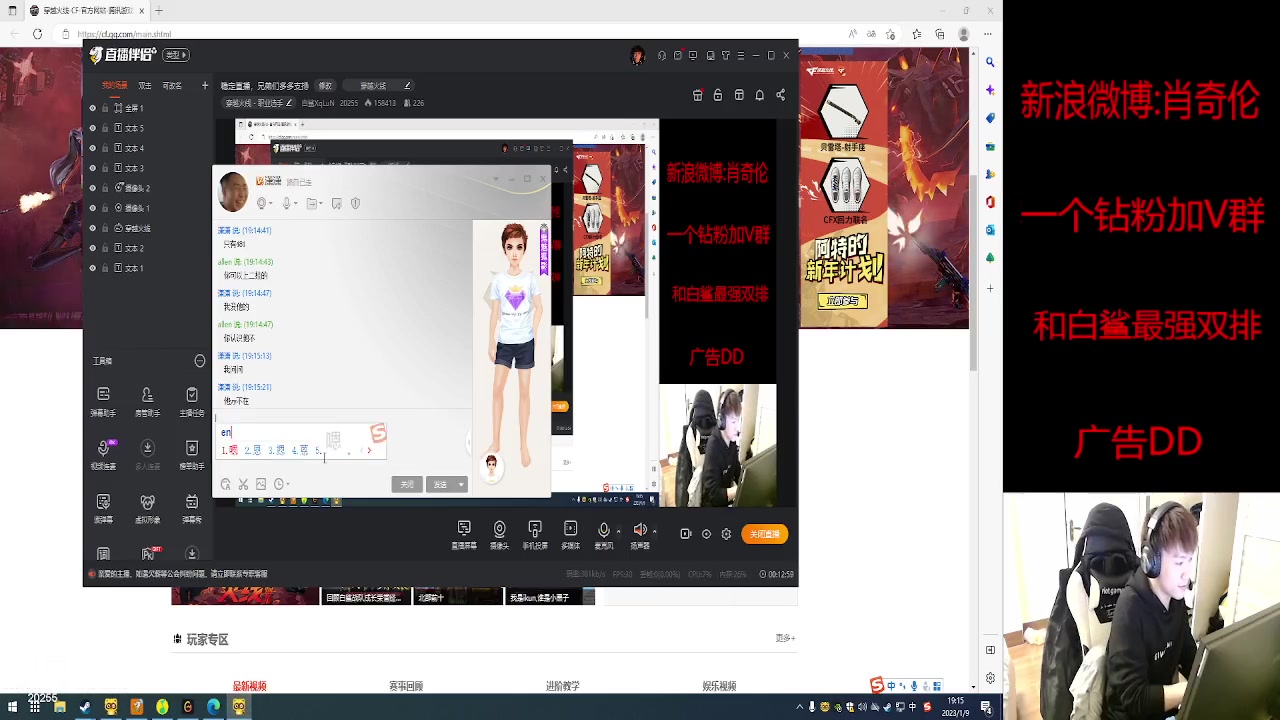
Task: Expand microphone options arrow
Action: pos(618,531)
